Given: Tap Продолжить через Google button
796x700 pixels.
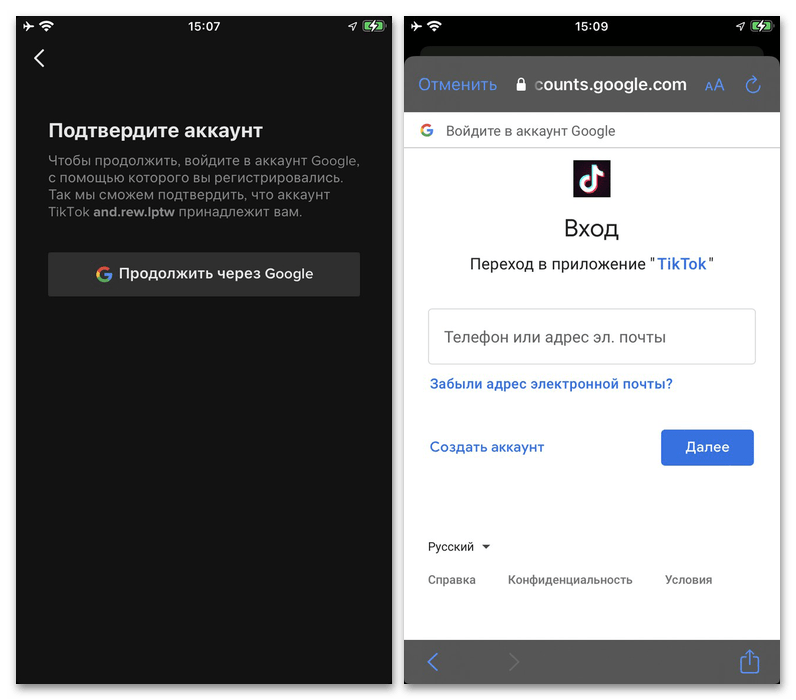Looking at the screenshot, I should click(204, 274).
